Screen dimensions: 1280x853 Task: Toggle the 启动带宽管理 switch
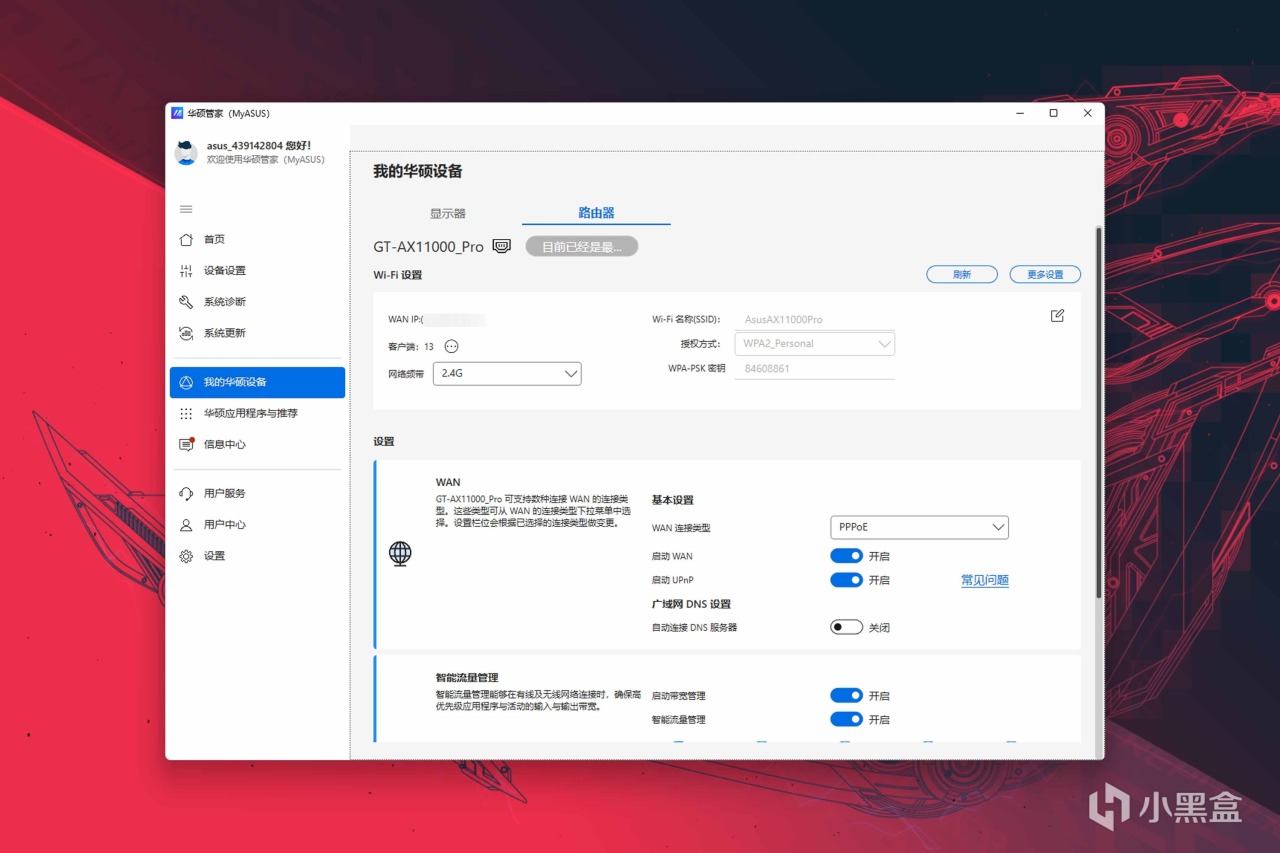(846, 695)
